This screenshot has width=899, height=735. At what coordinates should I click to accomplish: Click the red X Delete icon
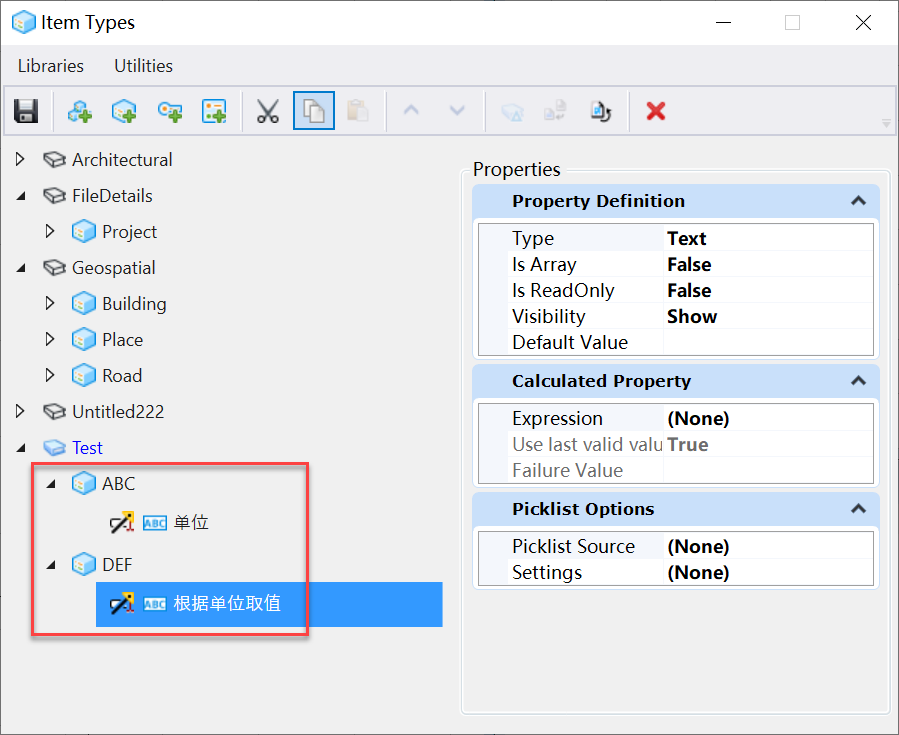[x=656, y=111]
